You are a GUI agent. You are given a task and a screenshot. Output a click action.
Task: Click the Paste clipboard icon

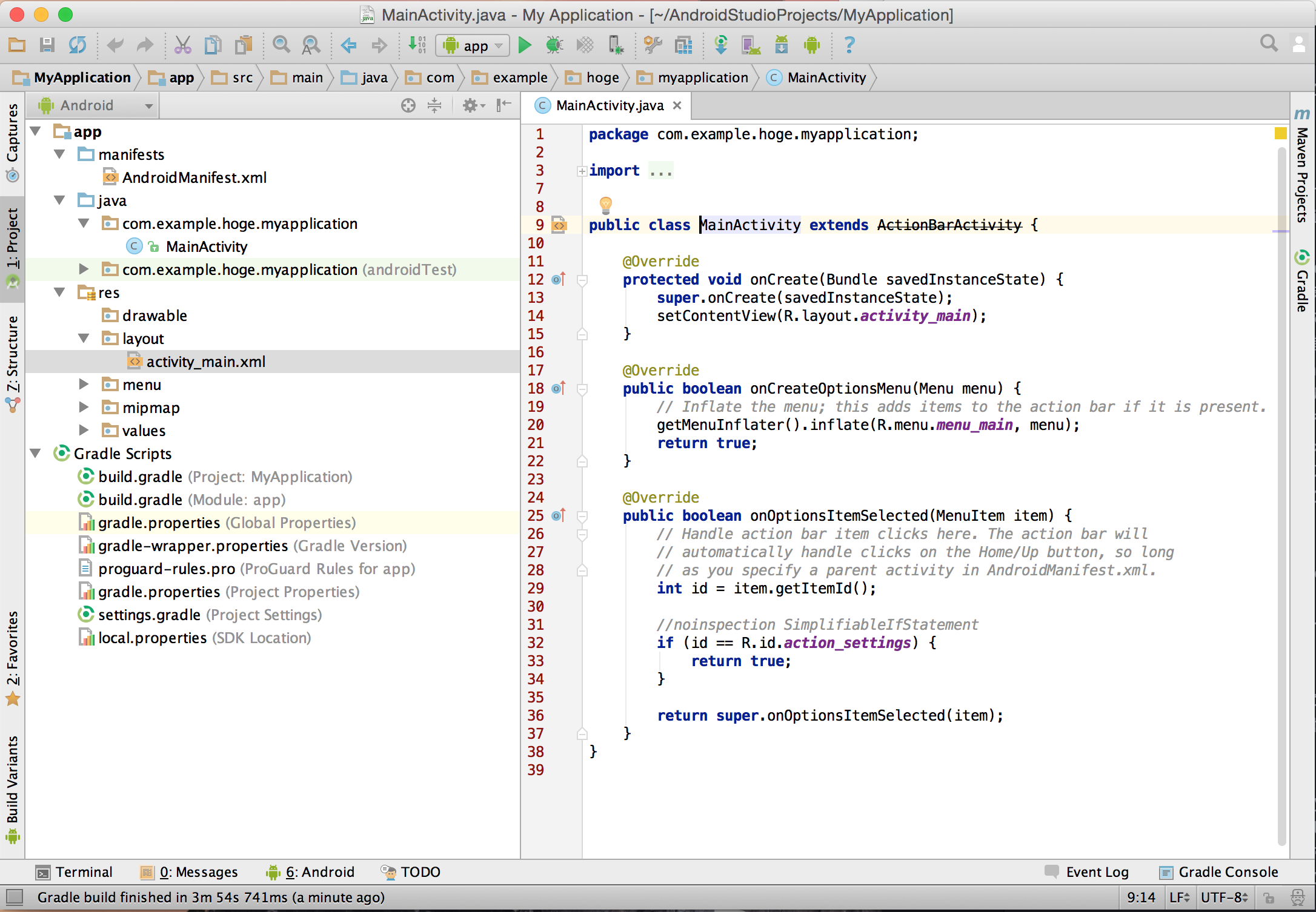pos(244,45)
